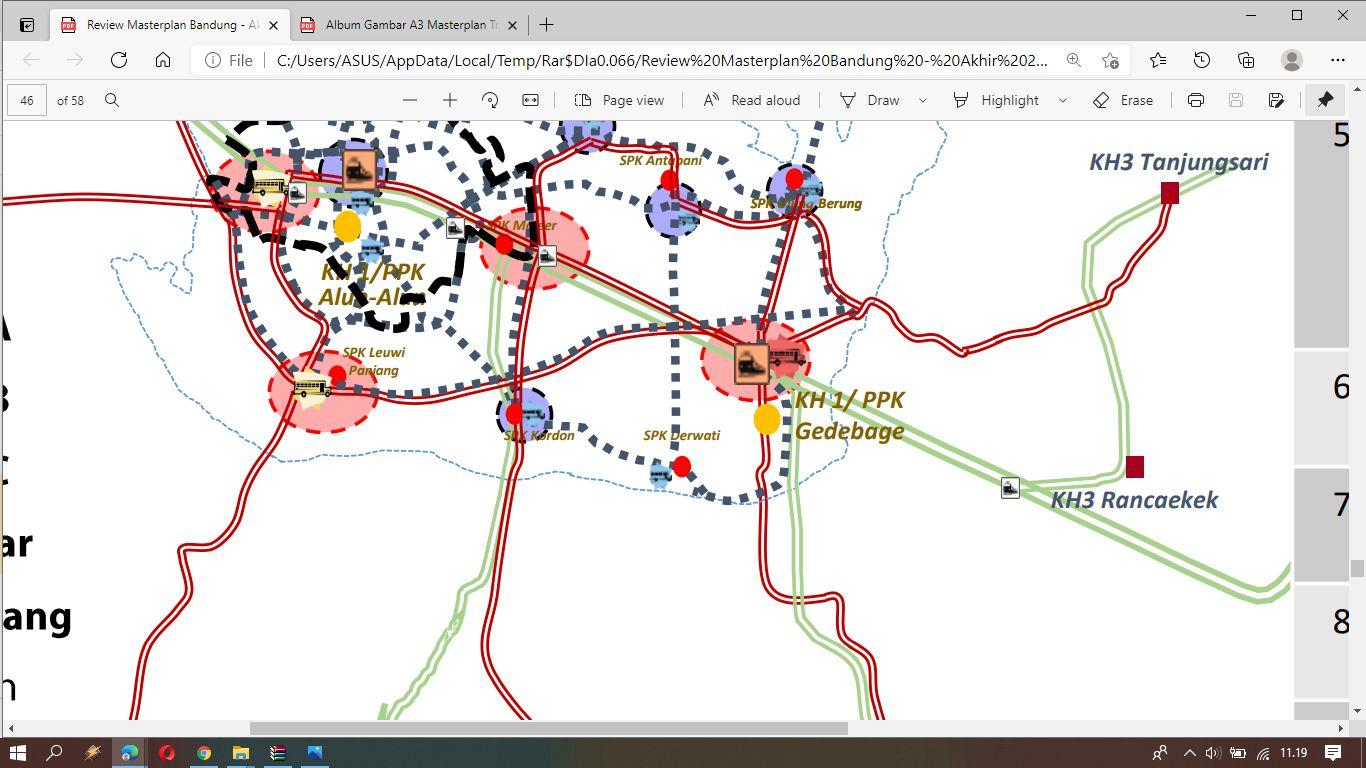Image resolution: width=1366 pixels, height=768 pixels.
Task: Close the Album Gambar A3 Masterplan tab
Action: pyautogui.click(x=513, y=25)
